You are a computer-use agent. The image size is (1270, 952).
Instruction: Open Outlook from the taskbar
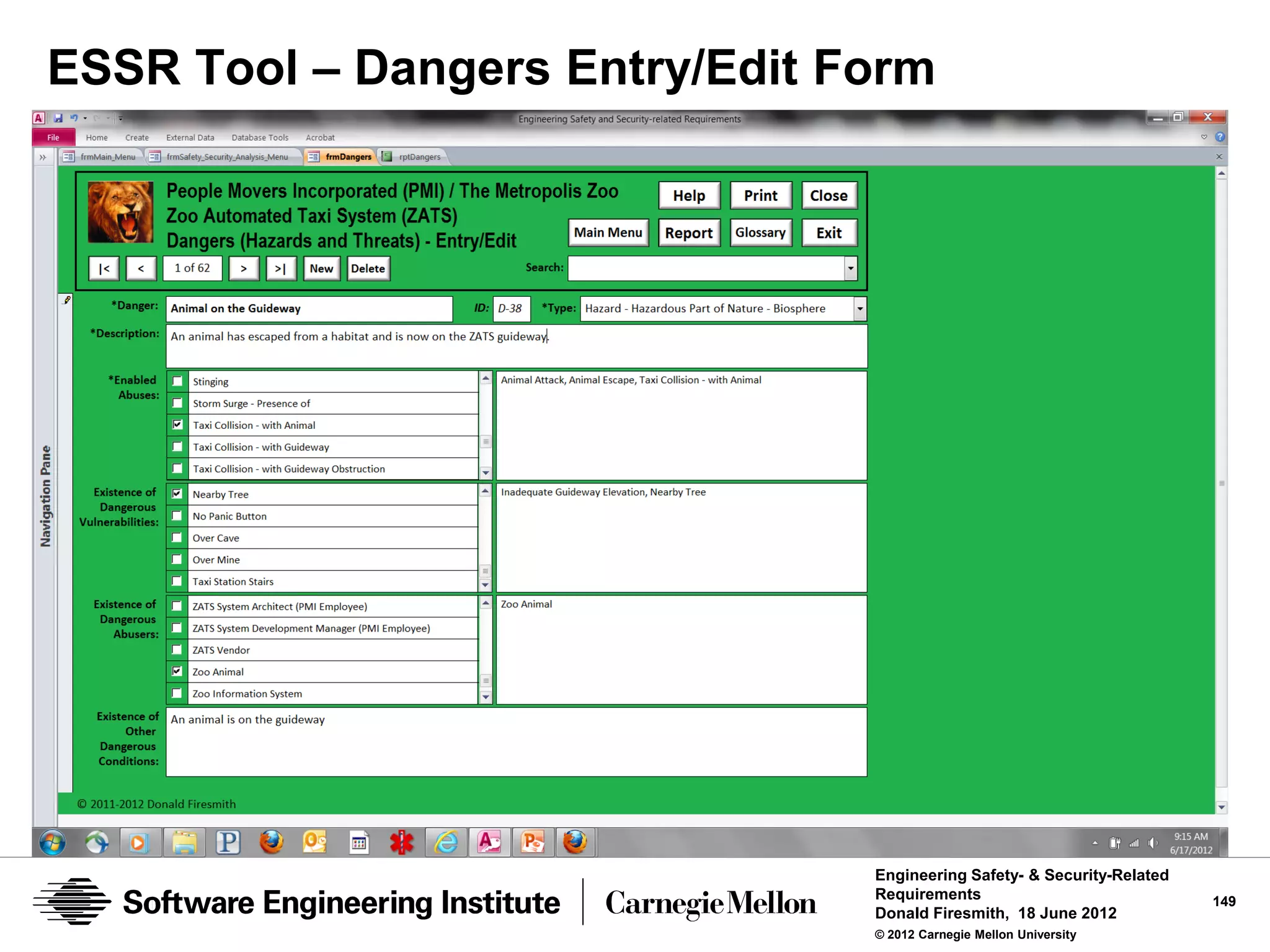[314, 842]
